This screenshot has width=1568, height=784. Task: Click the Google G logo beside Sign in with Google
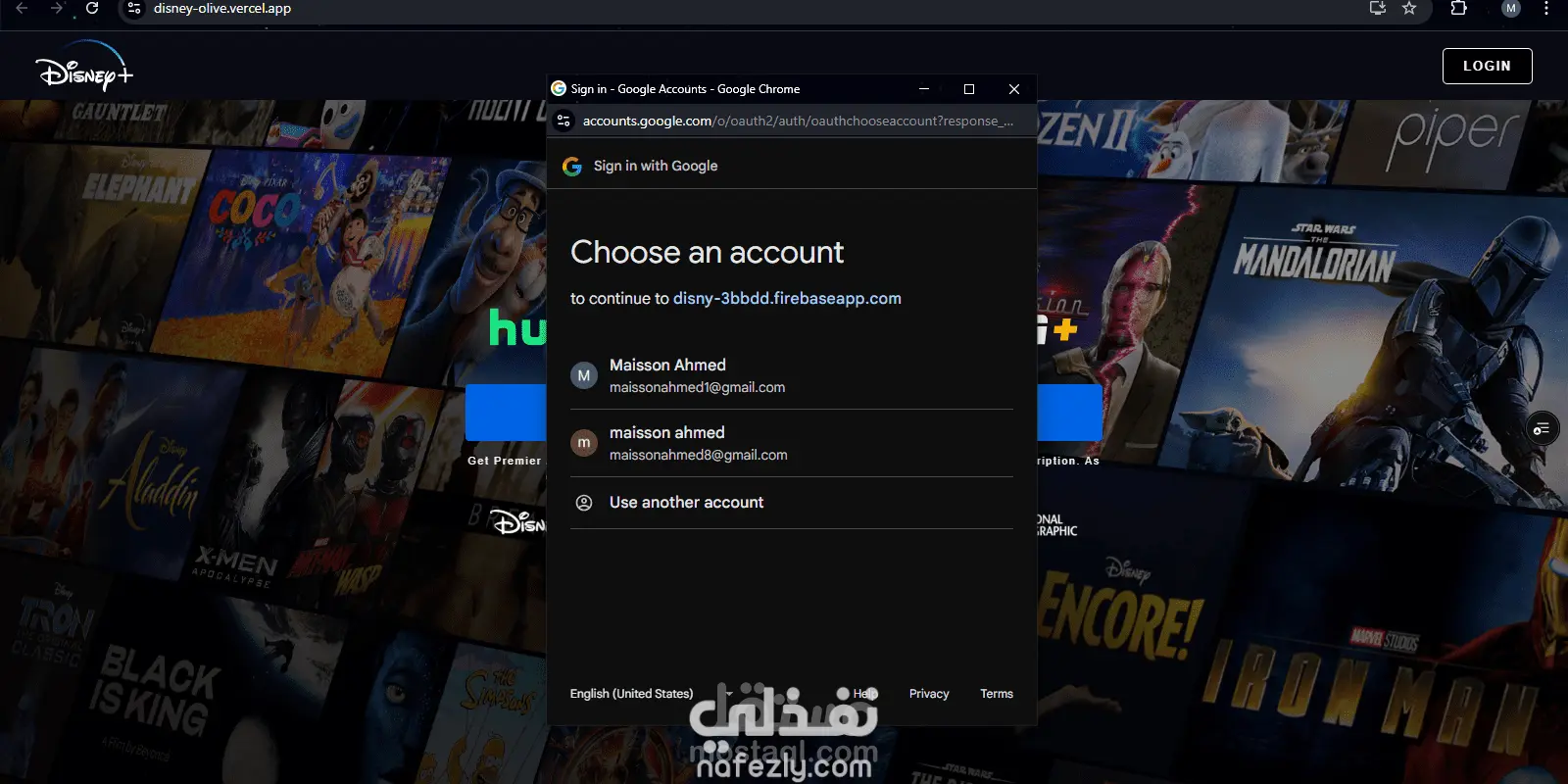click(x=572, y=167)
